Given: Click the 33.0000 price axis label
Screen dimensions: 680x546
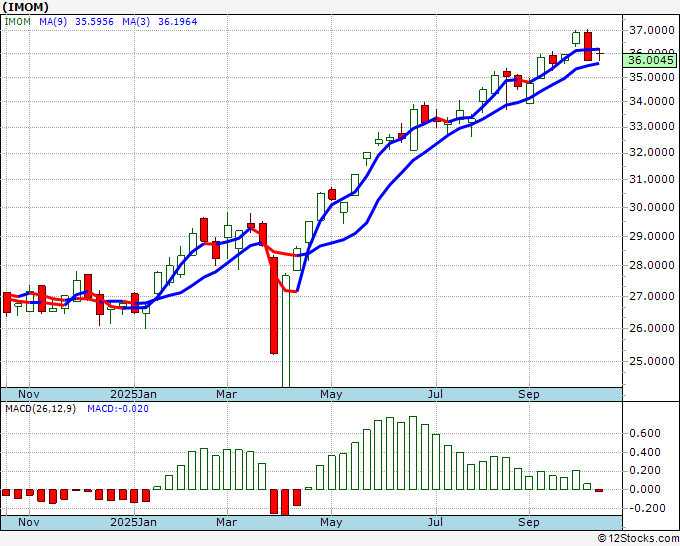Looking at the screenshot, I should [x=651, y=127].
